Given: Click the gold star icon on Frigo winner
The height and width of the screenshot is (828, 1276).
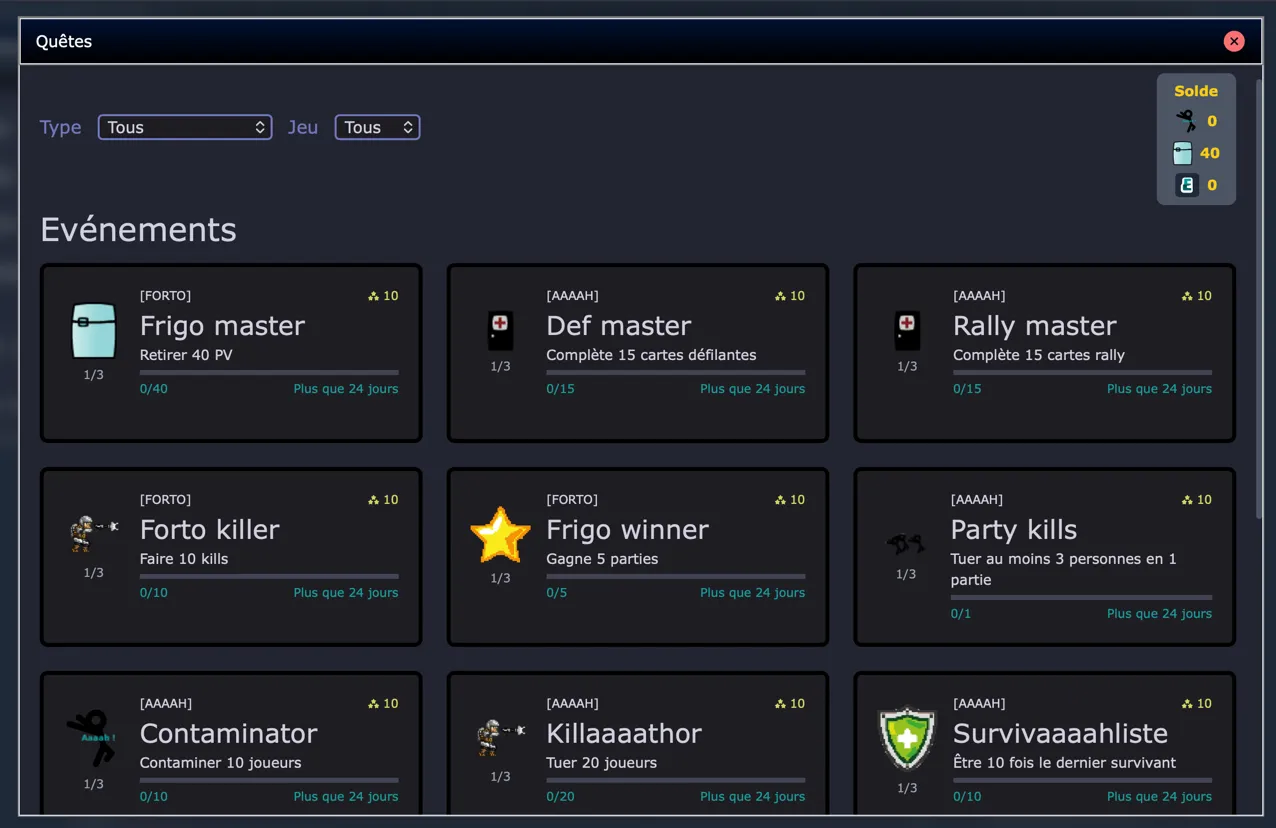Looking at the screenshot, I should coord(500,536).
